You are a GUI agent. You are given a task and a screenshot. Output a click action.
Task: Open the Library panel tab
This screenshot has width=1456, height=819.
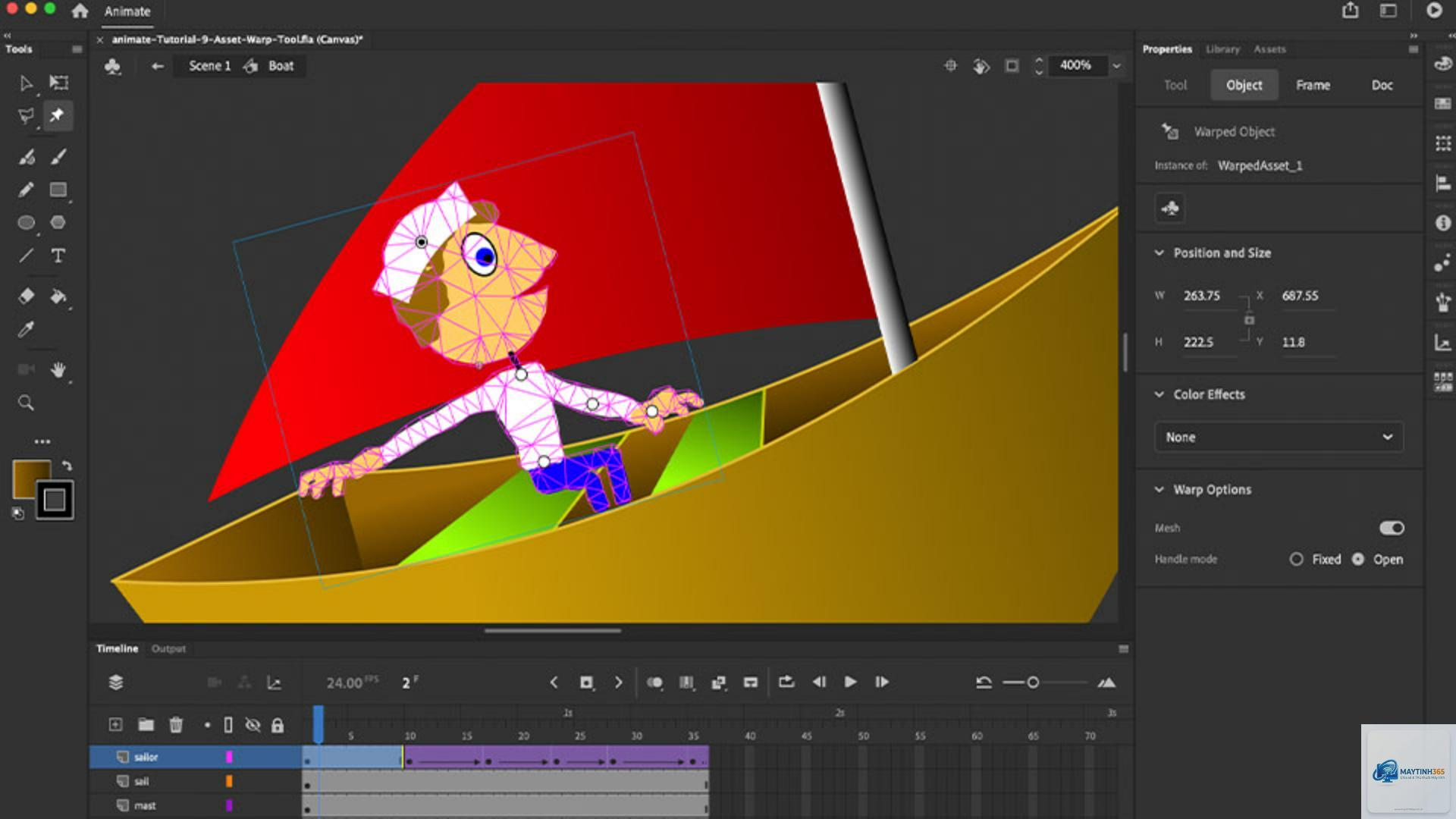pos(1222,49)
